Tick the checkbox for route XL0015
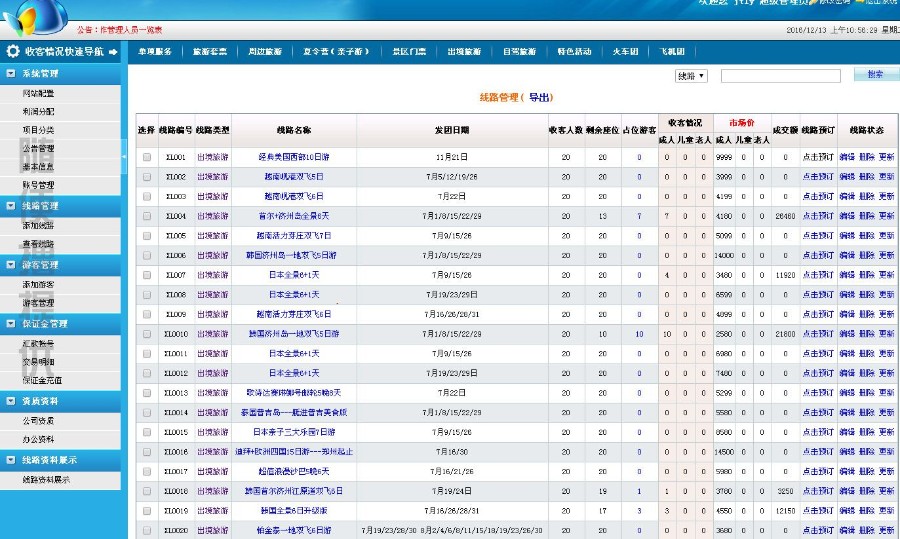This screenshot has height=539, width=900. click(x=147, y=432)
